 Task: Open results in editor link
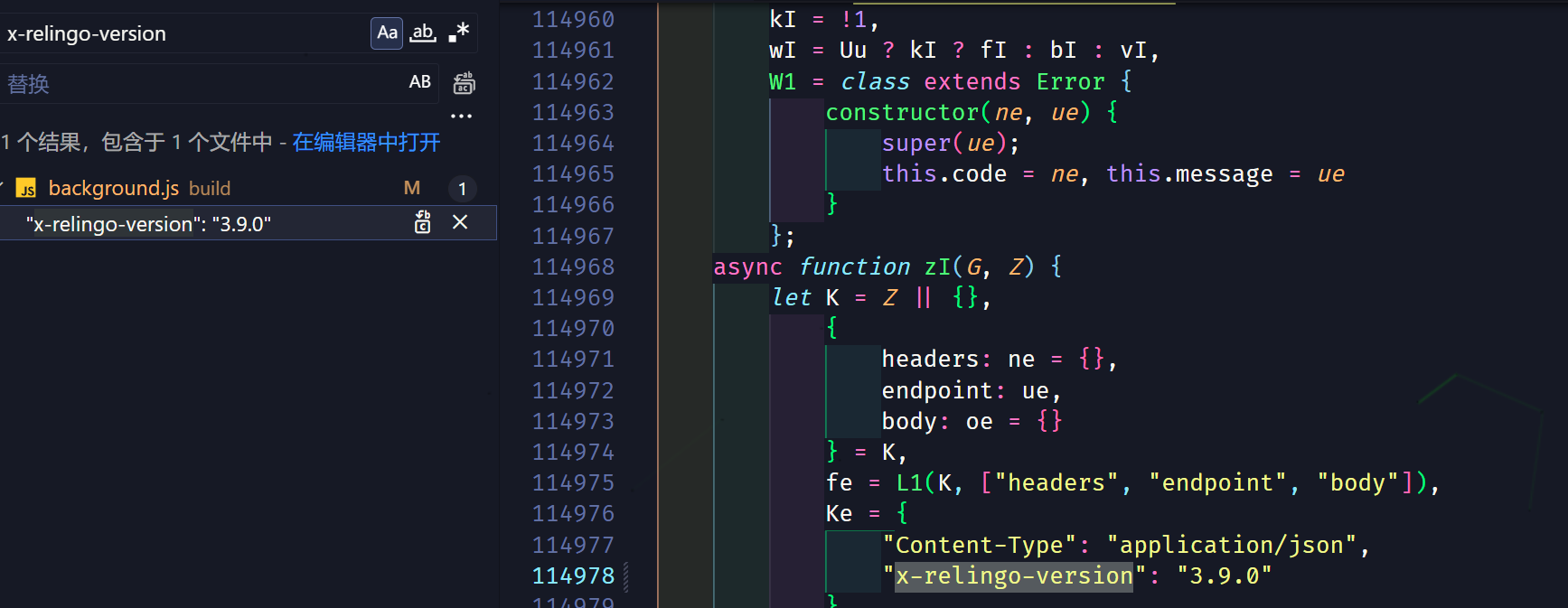point(366,143)
